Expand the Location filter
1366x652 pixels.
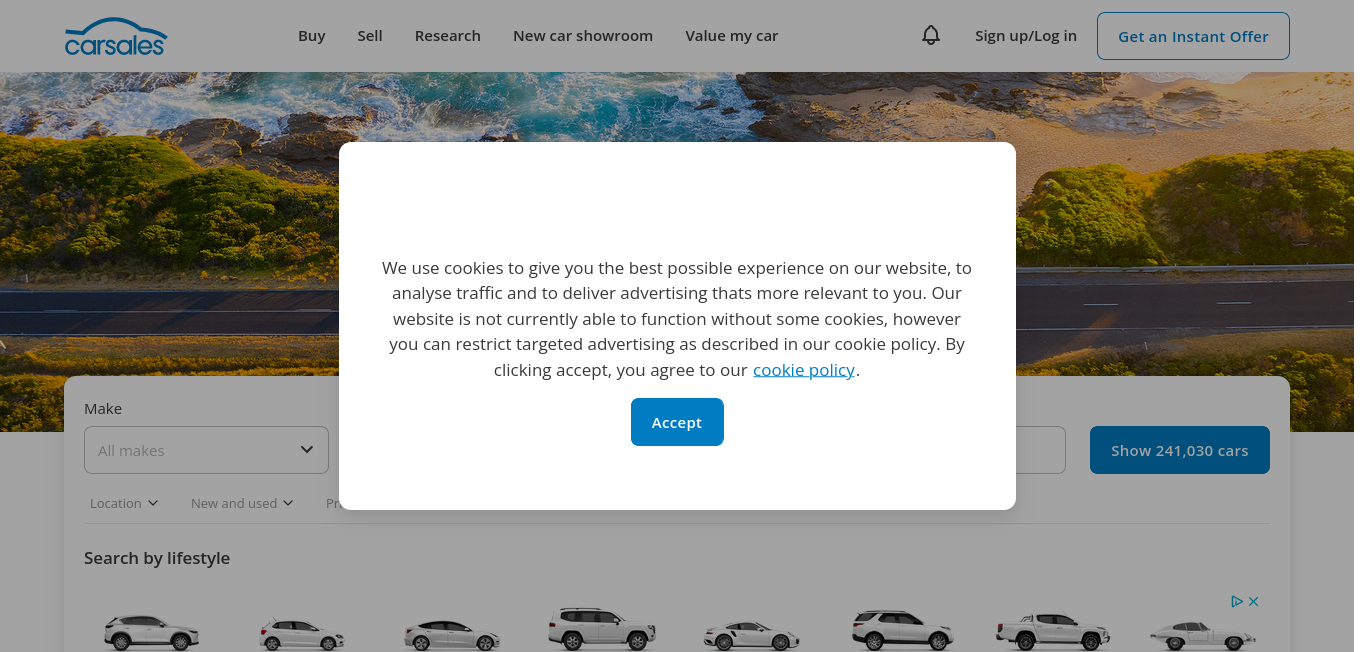click(124, 503)
